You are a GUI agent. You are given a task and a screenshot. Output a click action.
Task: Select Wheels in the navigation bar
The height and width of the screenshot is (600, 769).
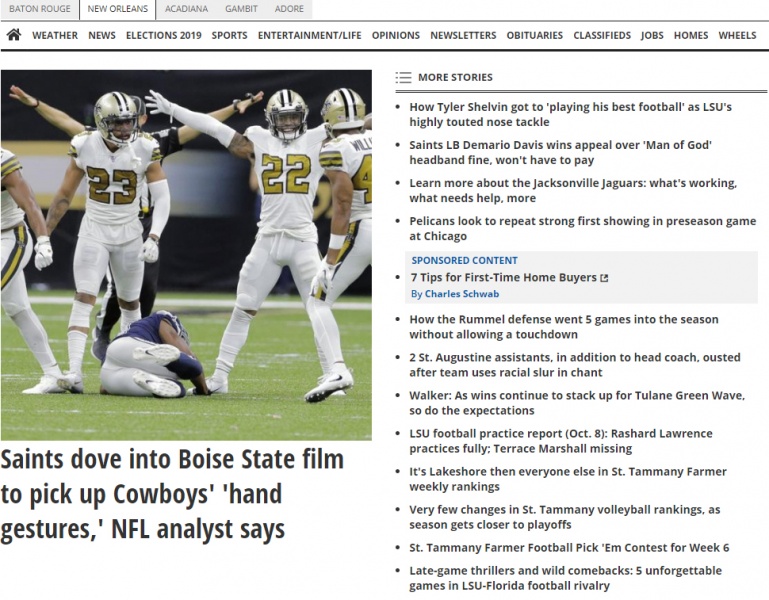pos(737,35)
